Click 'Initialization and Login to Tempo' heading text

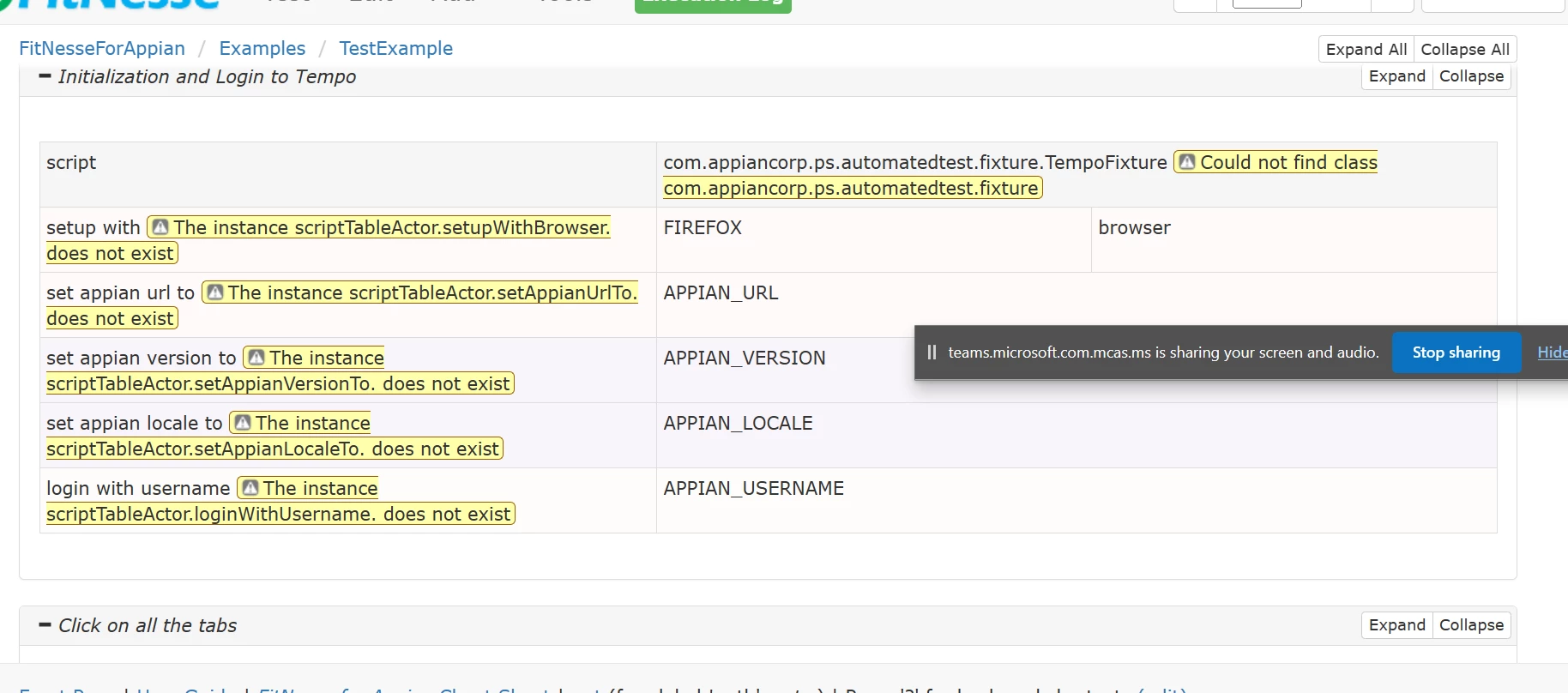207,76
